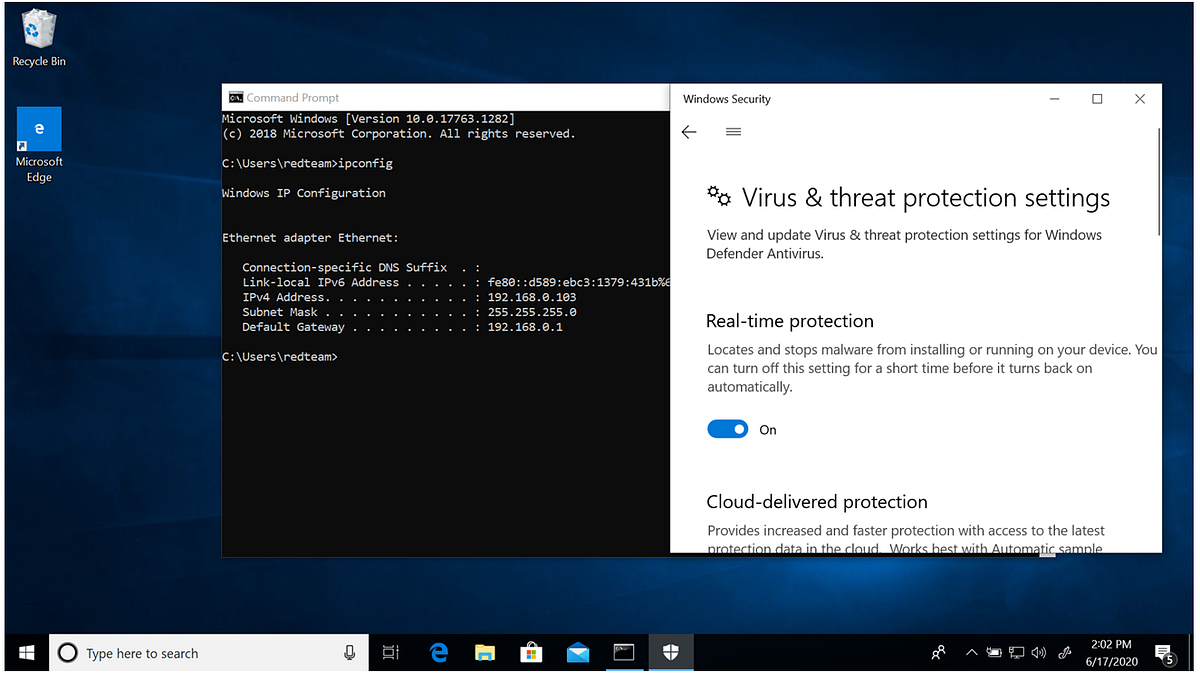Screen dimensions: 1200x673
Task: Click the 'Cloud-delivered protection' heading
Action: pos(817,502)
